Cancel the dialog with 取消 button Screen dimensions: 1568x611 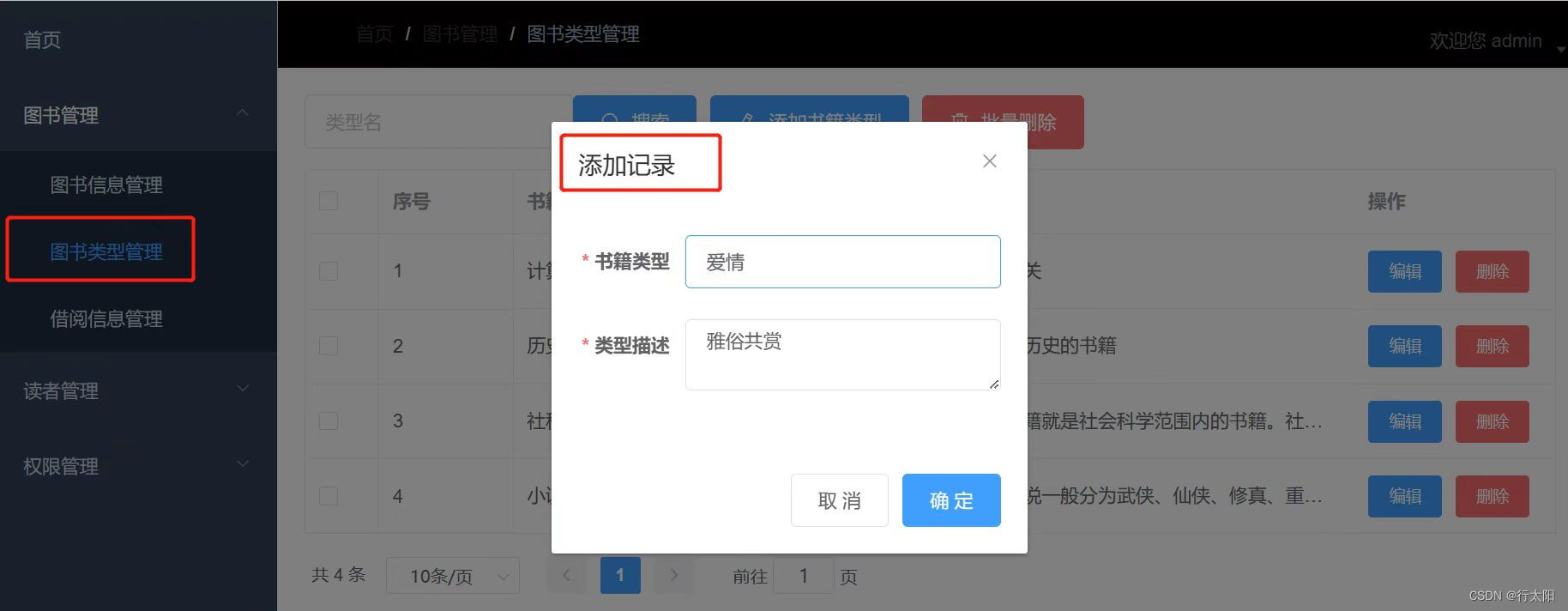click(839, 500)
